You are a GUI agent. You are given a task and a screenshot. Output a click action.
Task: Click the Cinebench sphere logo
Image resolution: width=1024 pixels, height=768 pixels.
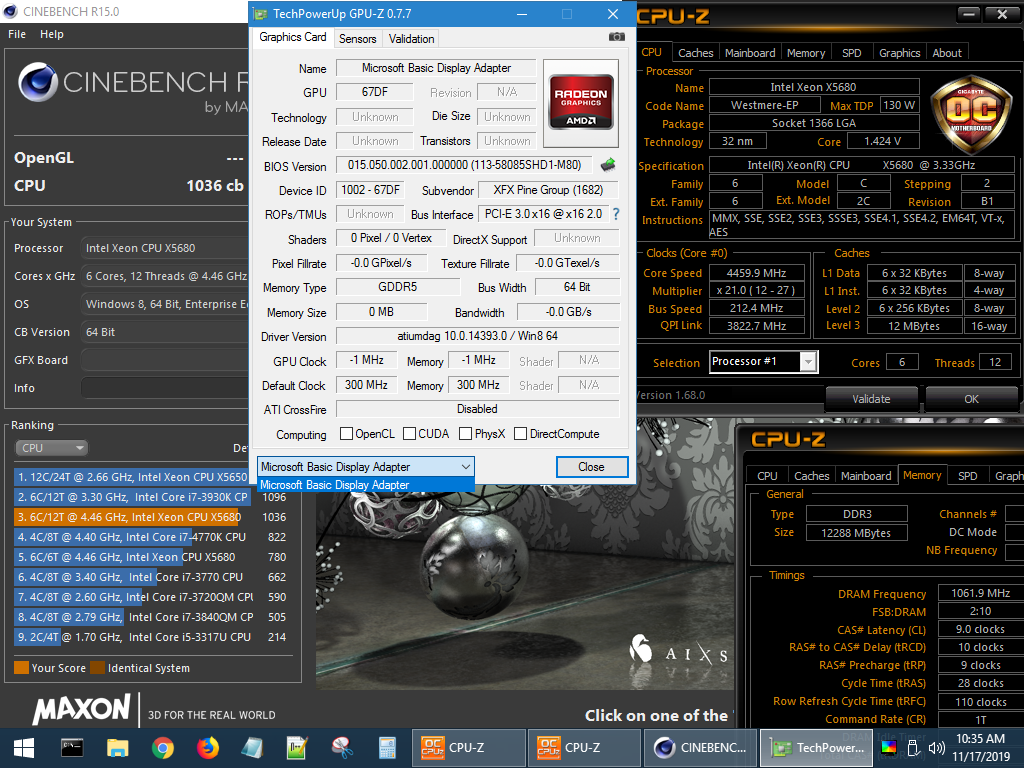tap(38, 83)
